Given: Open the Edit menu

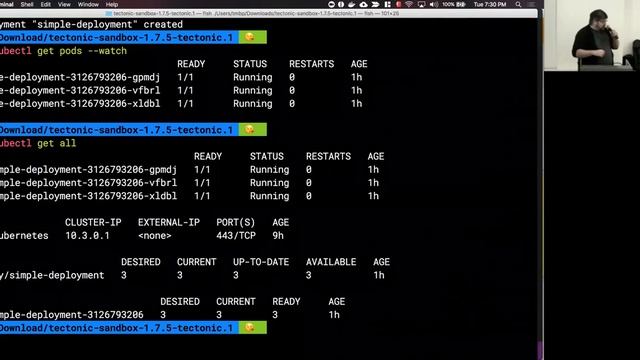Looking at the screenshot, I should (46, 4).
